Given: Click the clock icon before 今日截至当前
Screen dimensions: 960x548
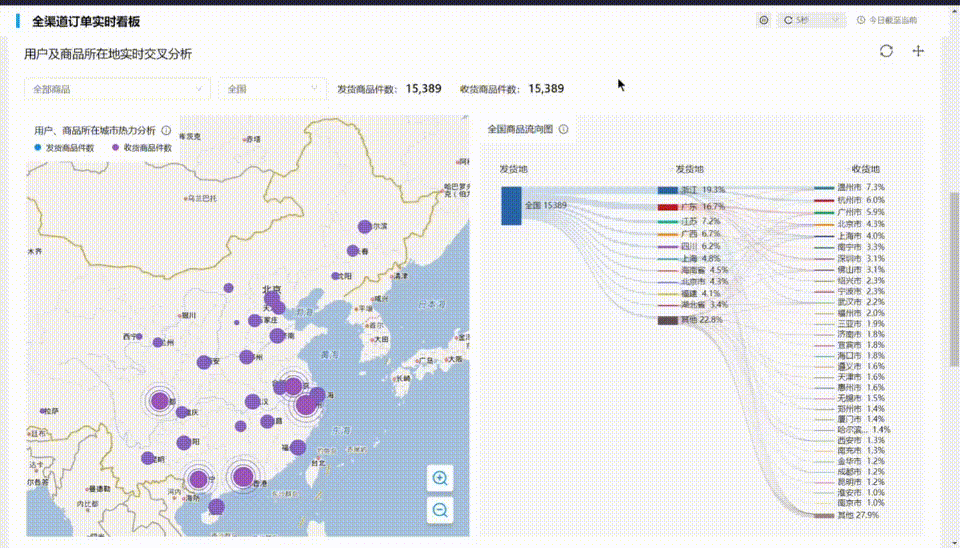Looking at the screenshot, I should point(861,20).
